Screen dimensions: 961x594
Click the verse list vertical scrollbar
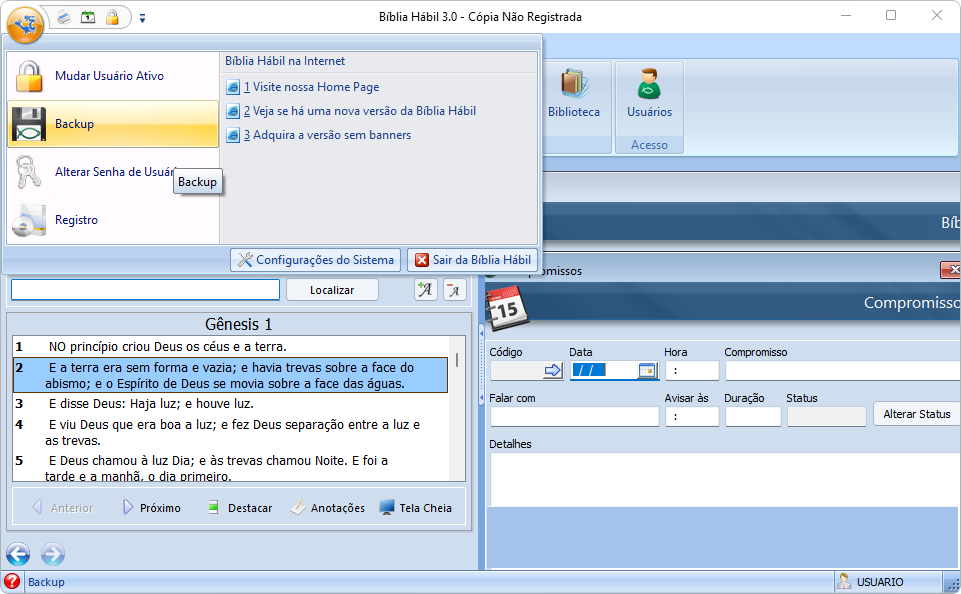point(457,408)
